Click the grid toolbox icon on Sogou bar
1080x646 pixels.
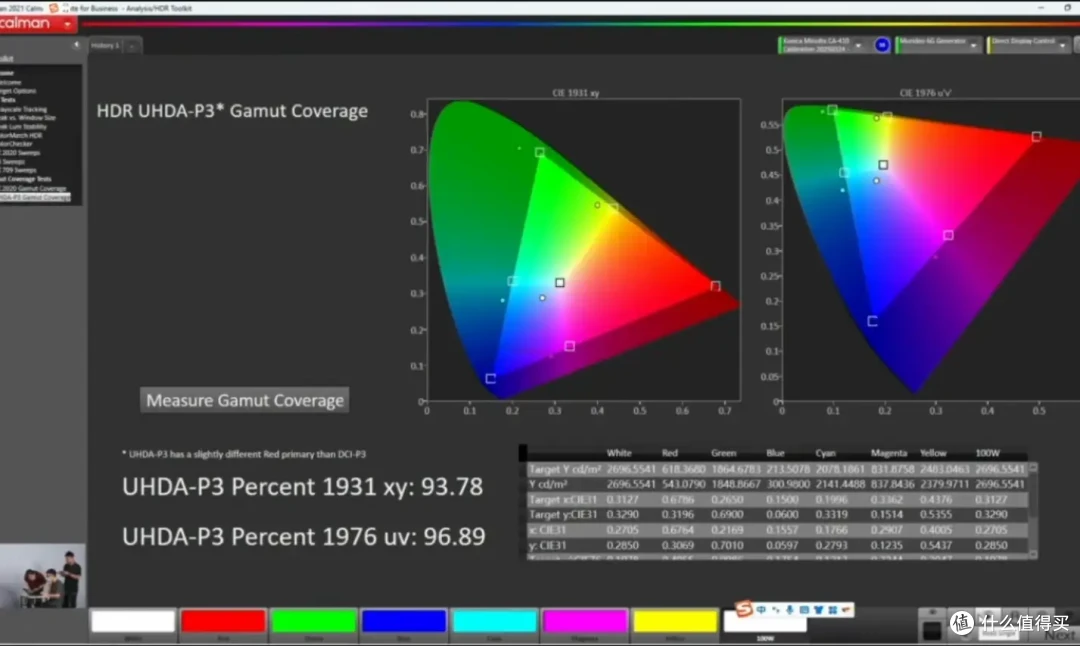pos(833,609)
